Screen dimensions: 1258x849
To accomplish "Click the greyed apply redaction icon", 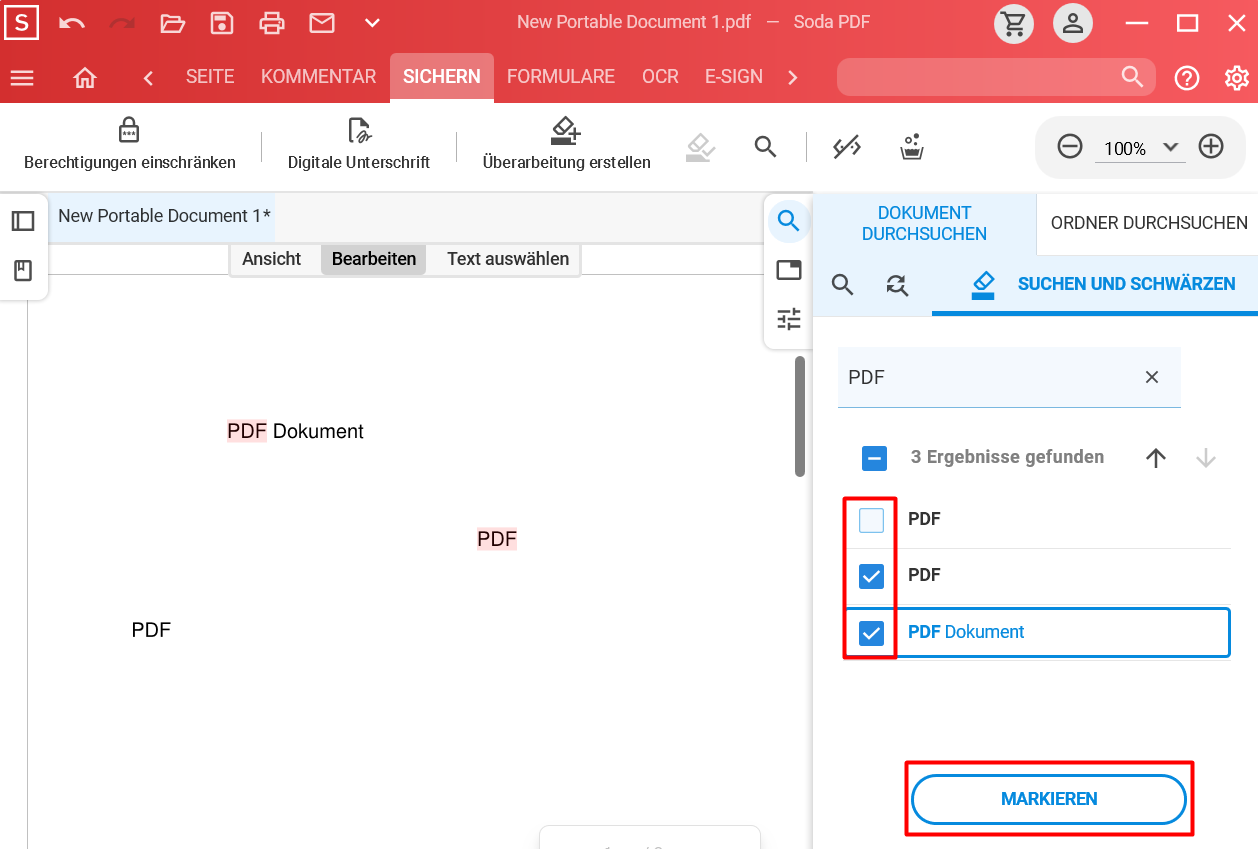I will 701,148.
